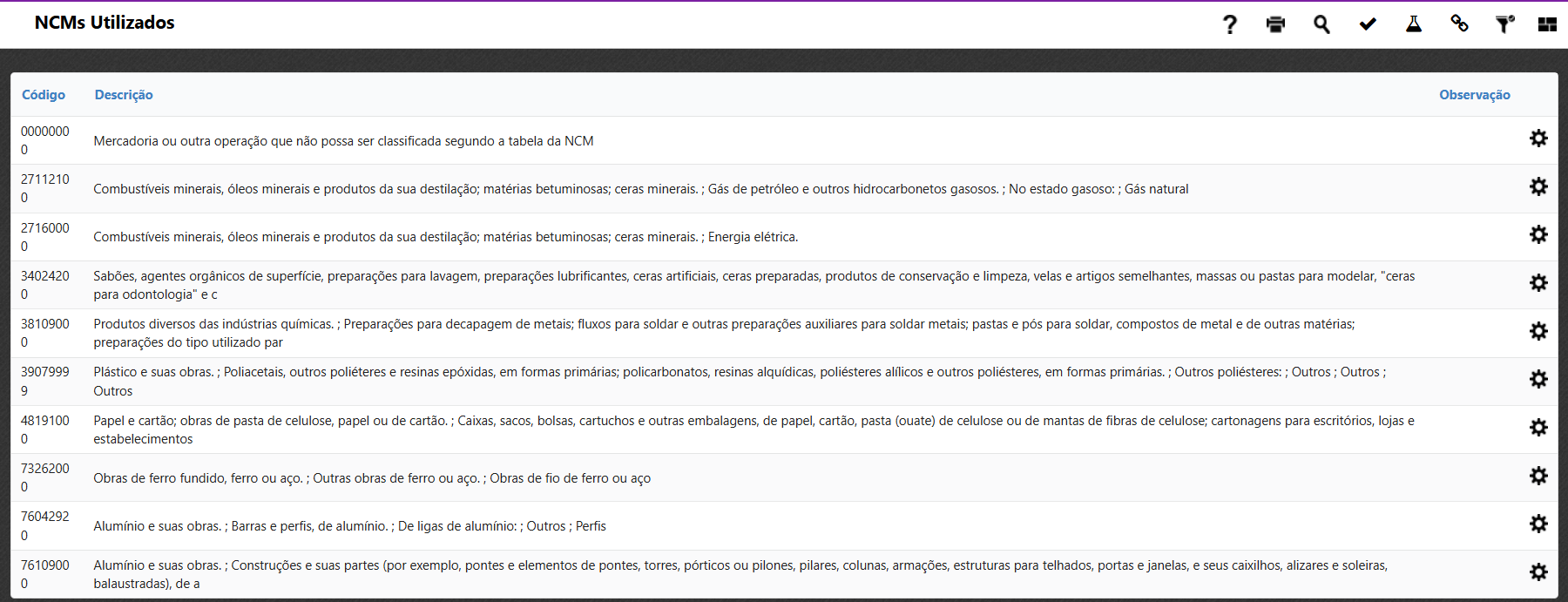Screen dimensions: 1568x602
Task: Click the lab flask icon
Action: click(x=1414, y=24)
